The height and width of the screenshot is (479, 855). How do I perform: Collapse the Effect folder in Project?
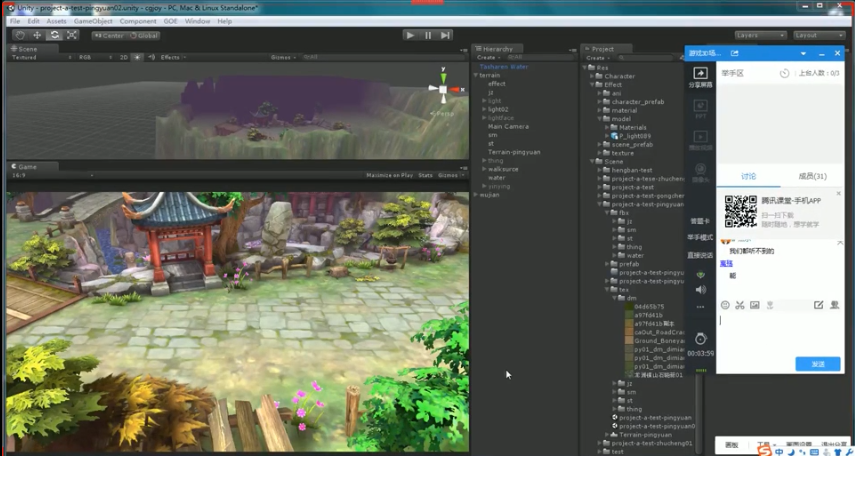pyautogui.click(x=593, y=85)
